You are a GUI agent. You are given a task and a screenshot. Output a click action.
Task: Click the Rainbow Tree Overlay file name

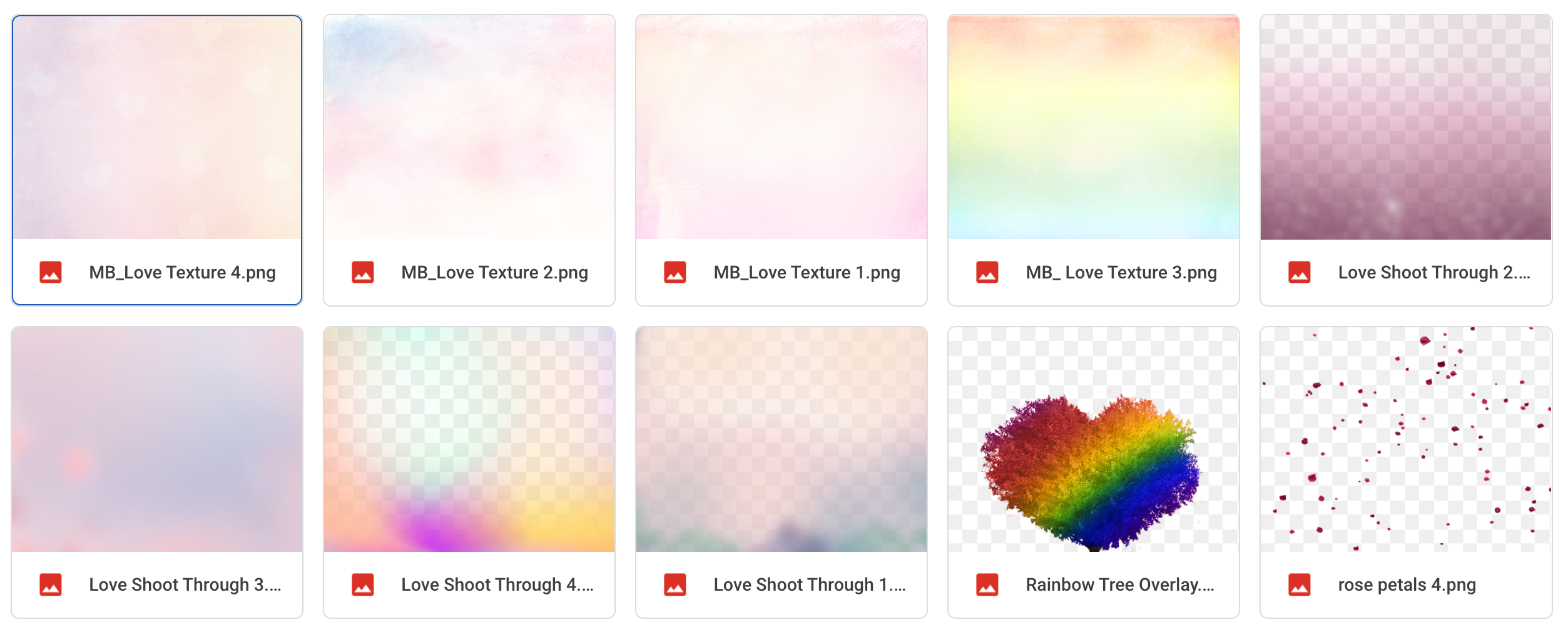click(x=1120, y=585)
